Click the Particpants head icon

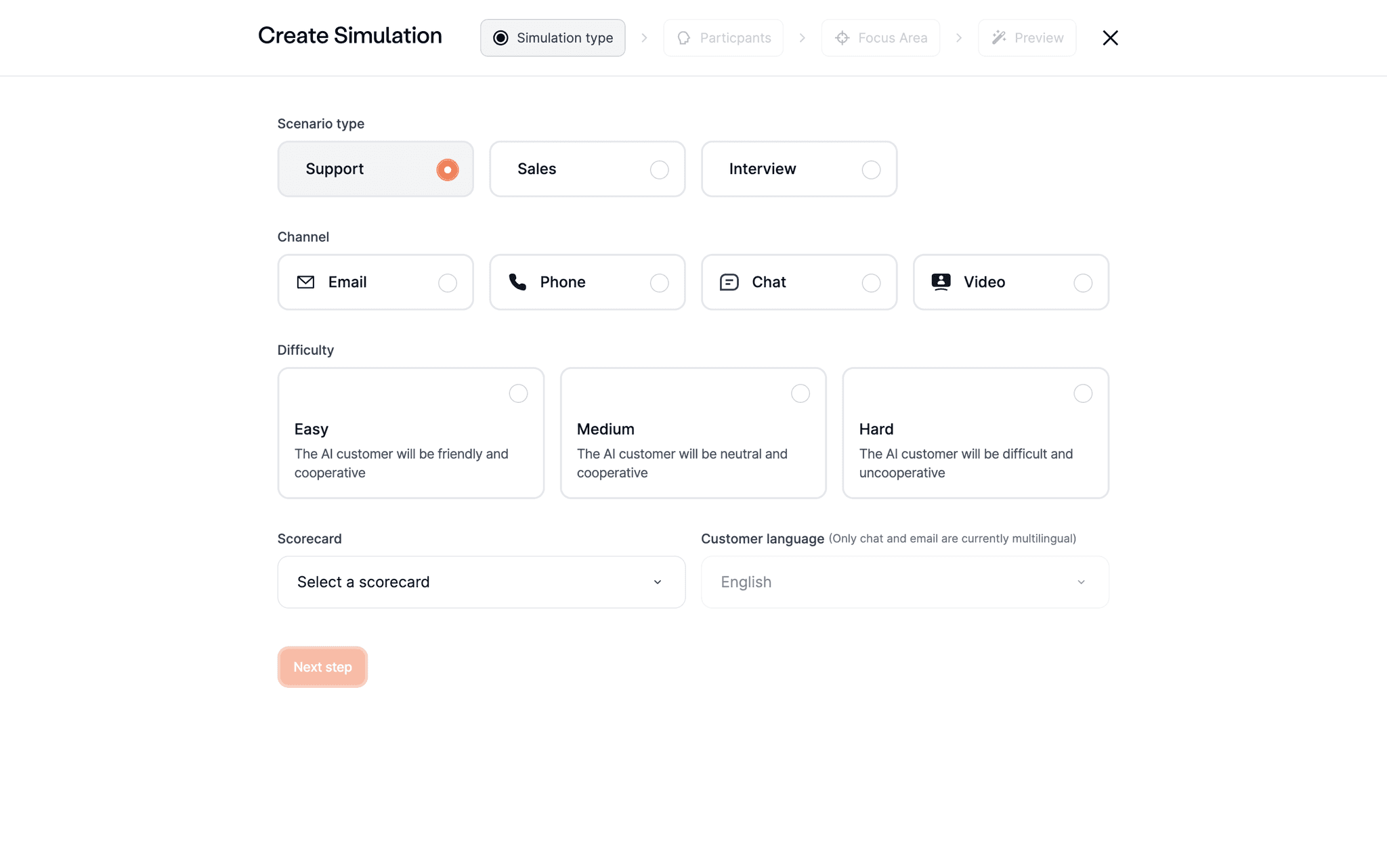(684, 38)
